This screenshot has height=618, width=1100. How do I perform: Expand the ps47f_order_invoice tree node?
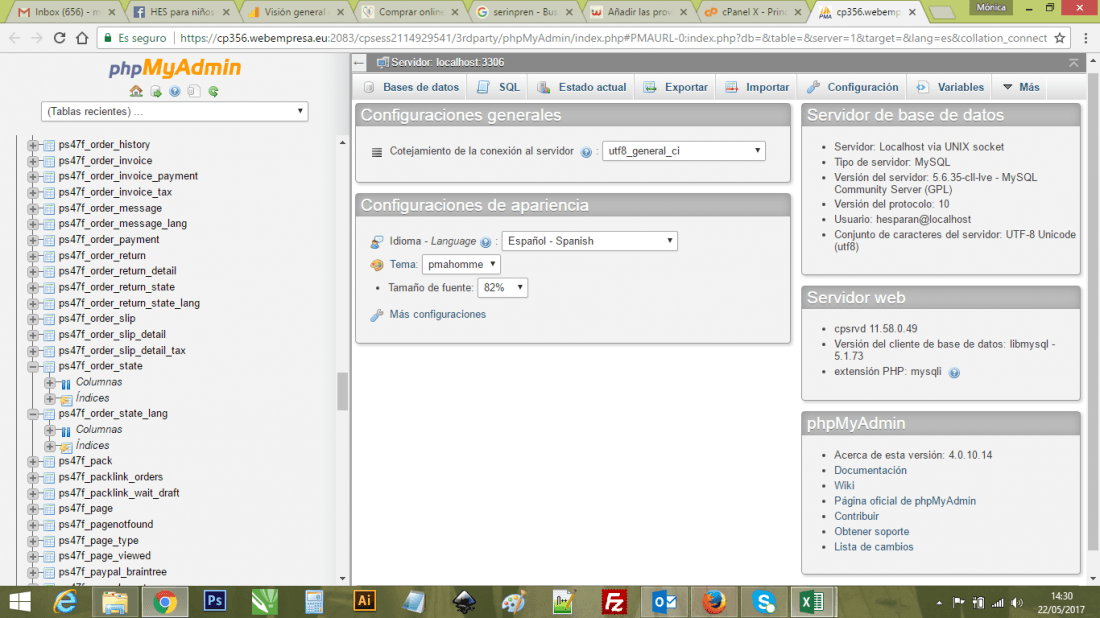click(33, 161)
